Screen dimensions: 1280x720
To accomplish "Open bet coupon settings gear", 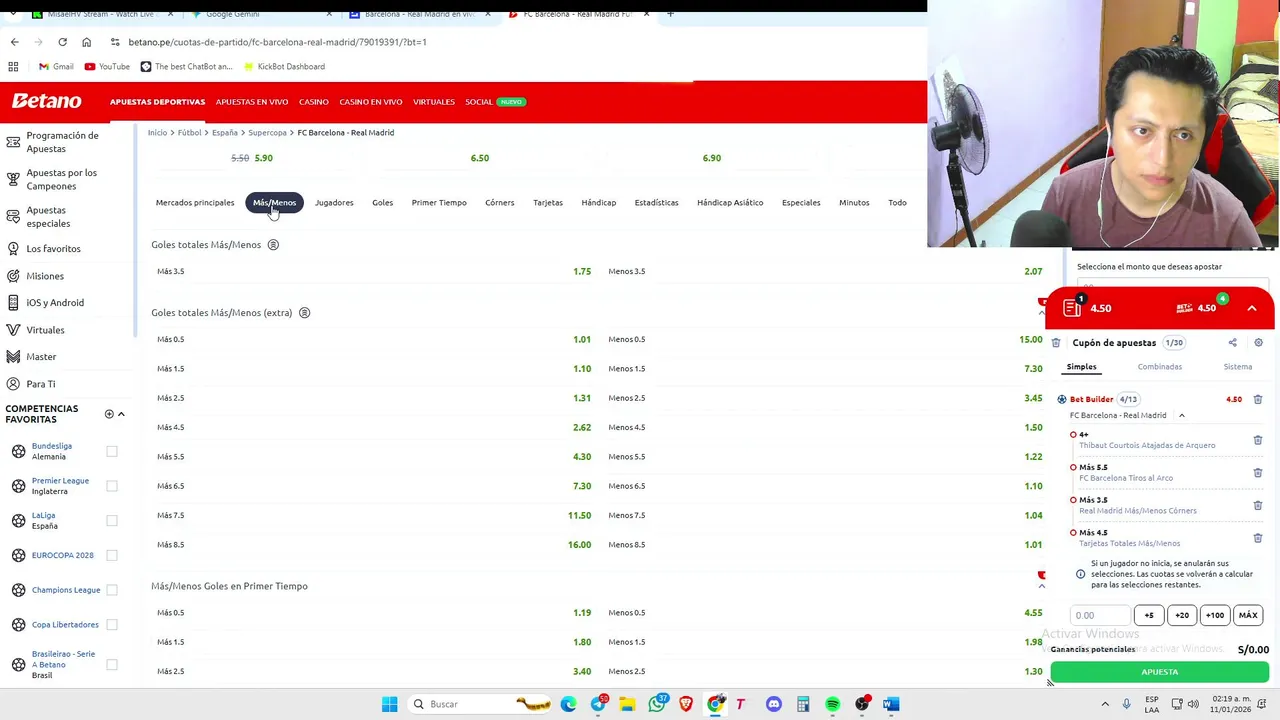I will [x=1258, y=342].
